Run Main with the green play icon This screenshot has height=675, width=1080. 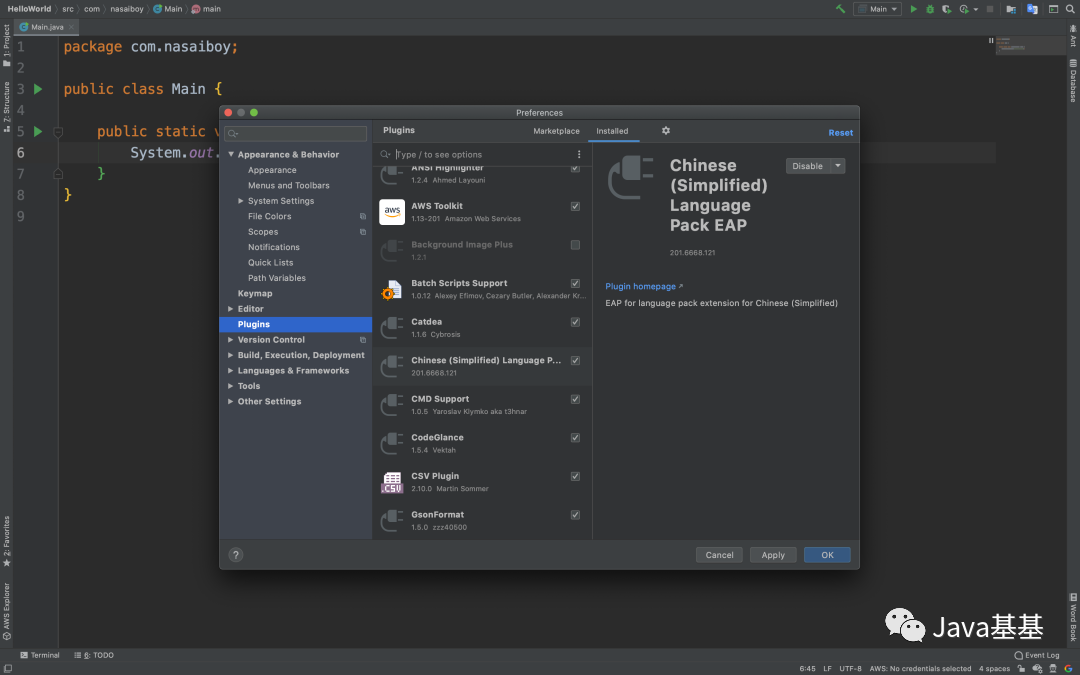[x=913, y=9]
